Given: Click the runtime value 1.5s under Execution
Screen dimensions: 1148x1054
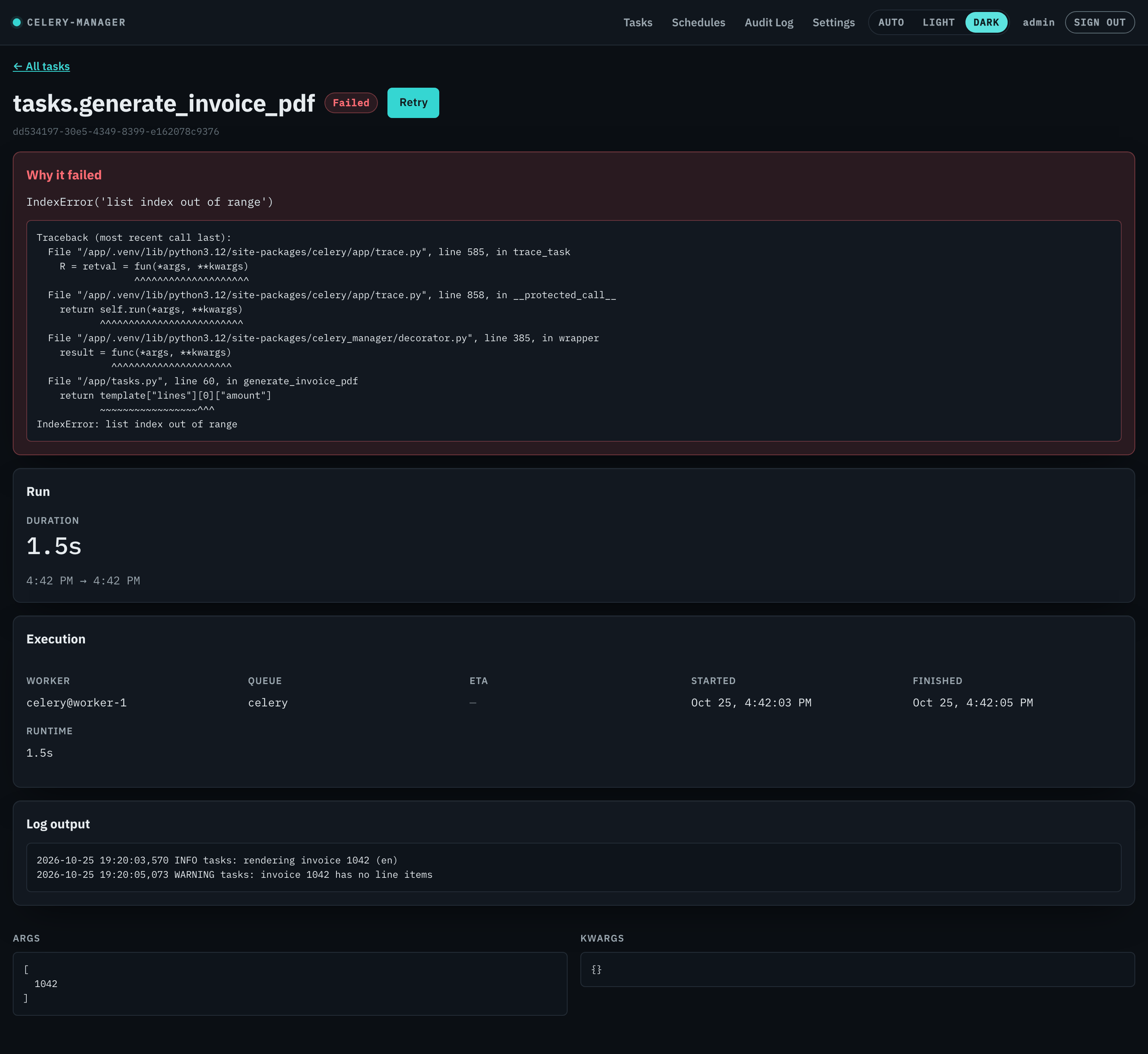Looking at the screenshot, I should pos(39,753).
